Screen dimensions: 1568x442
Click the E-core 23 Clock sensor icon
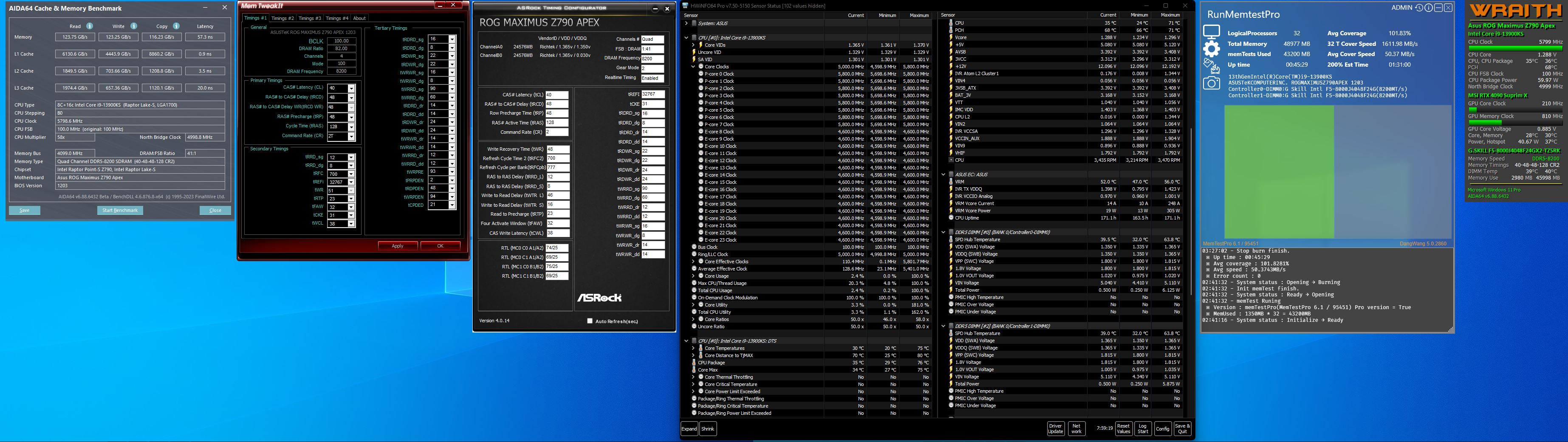[701, 240]
